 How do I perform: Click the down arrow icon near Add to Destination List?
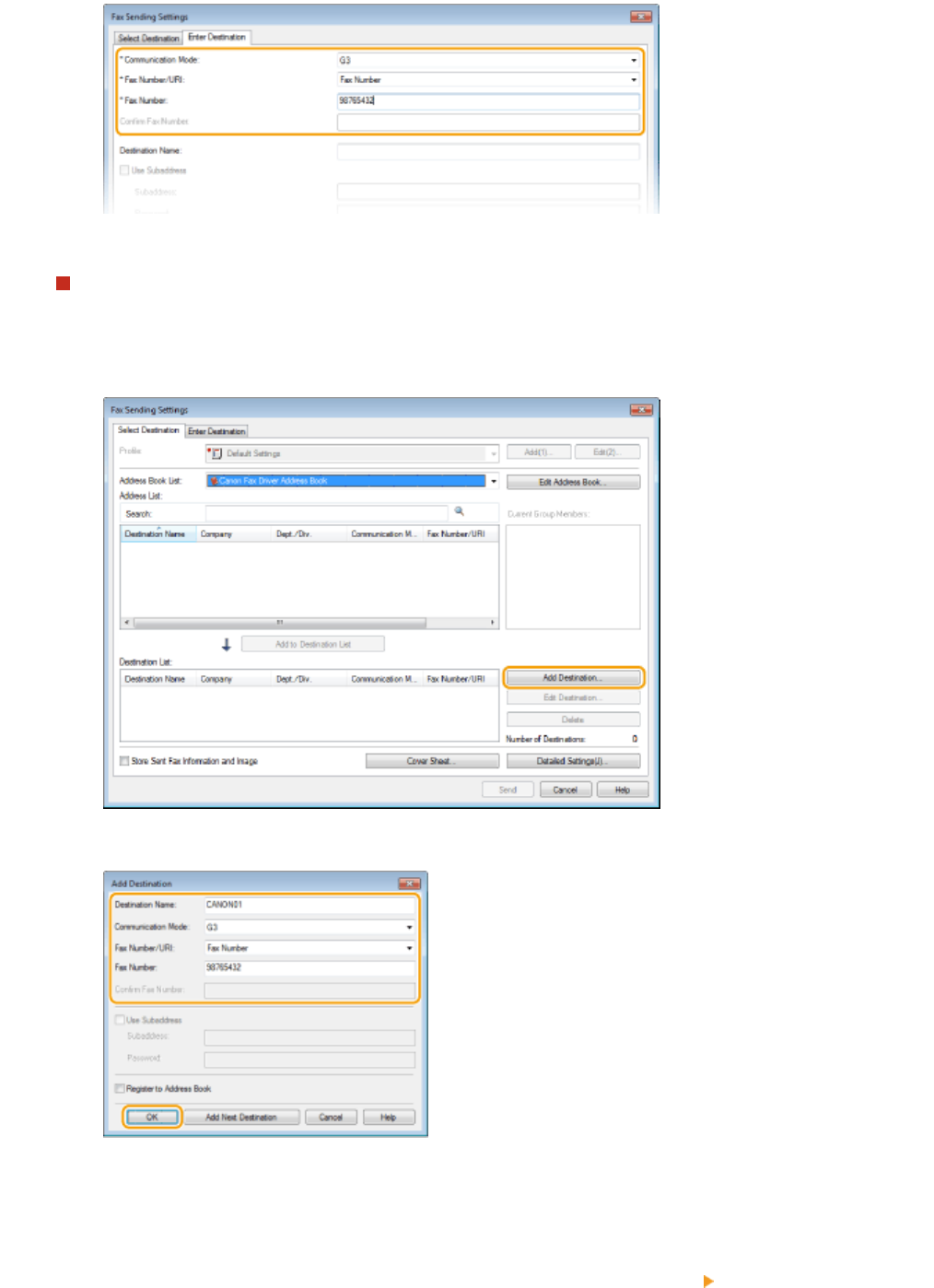pyautogui.click(x=227, y=645)
